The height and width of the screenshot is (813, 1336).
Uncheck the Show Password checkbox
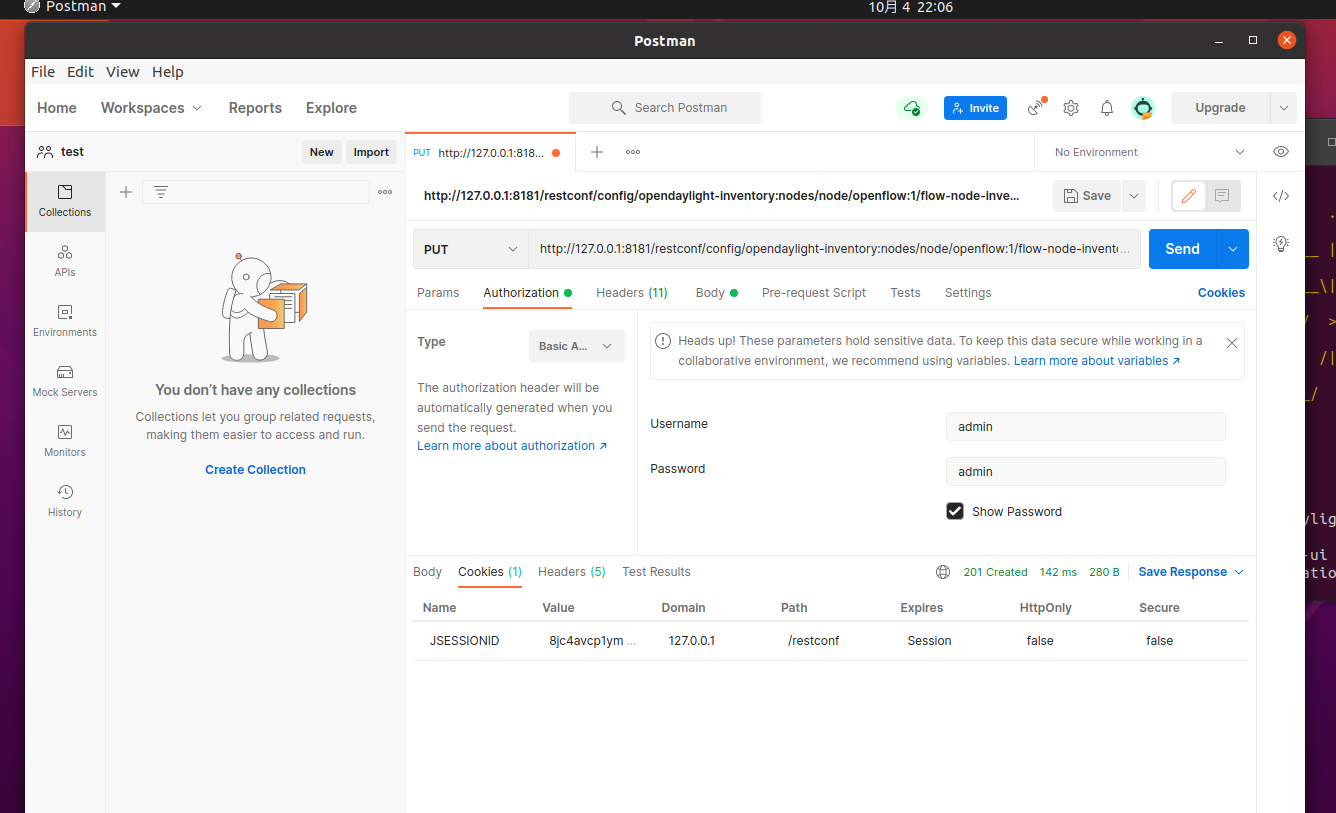[x=955, y=511]
